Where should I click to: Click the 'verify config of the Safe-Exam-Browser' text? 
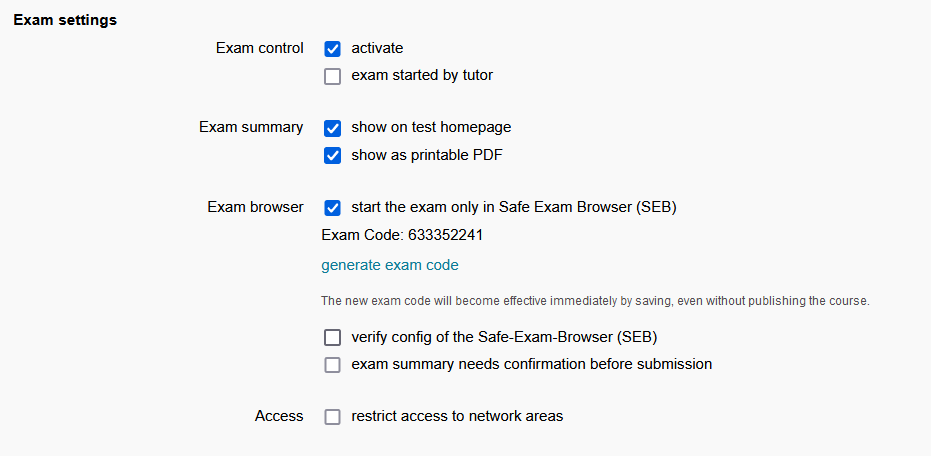point(504,336)
